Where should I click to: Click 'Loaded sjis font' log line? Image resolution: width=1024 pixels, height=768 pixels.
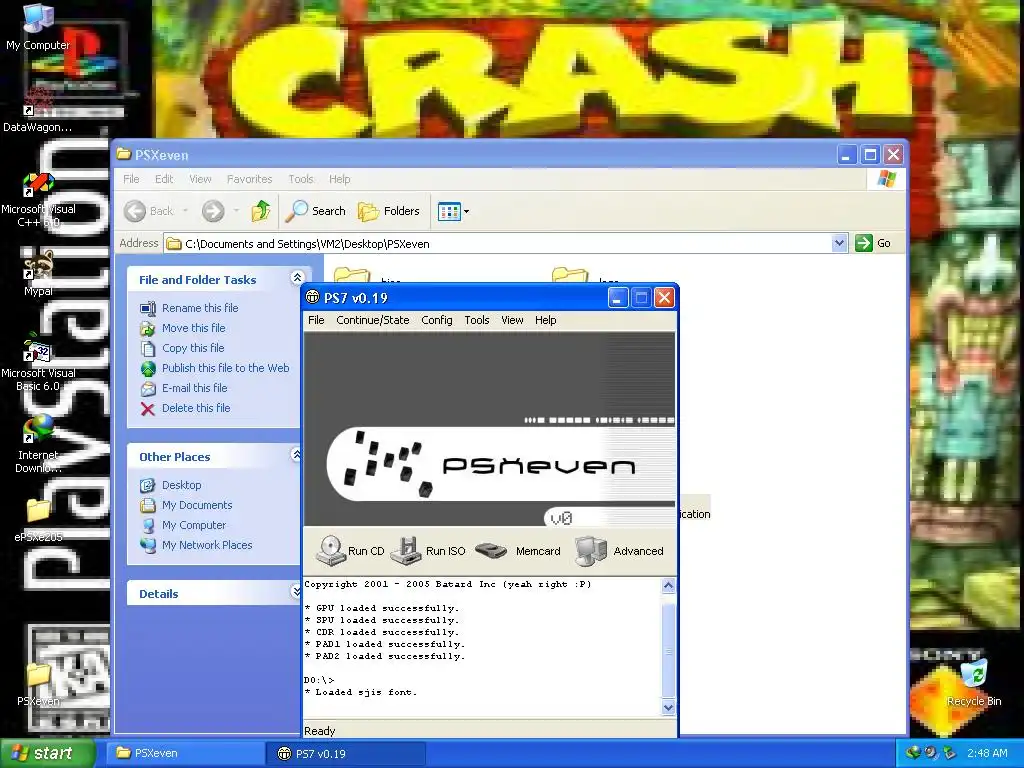pyautogui.click(x=360, y=692)
